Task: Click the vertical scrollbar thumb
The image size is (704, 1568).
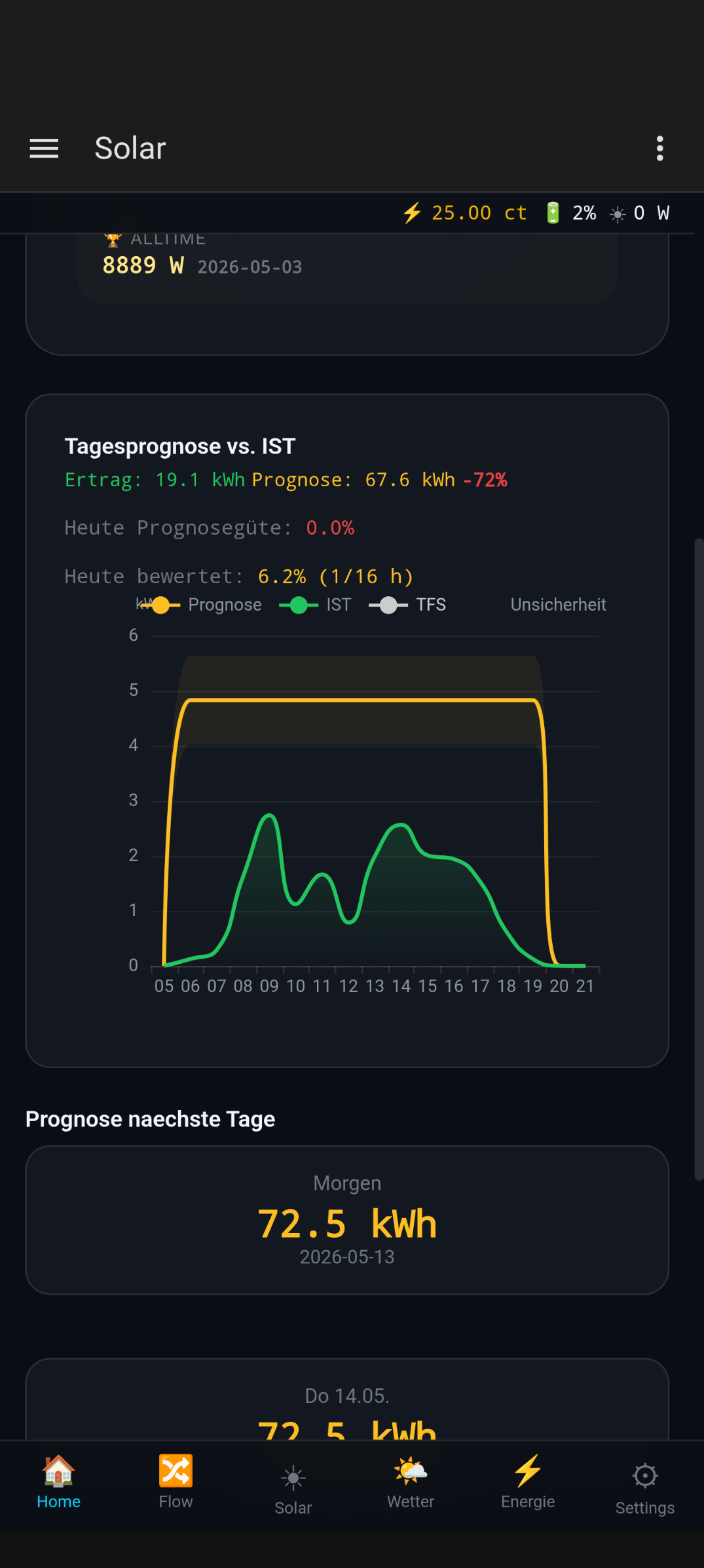Action: click(x=699, y=860)
